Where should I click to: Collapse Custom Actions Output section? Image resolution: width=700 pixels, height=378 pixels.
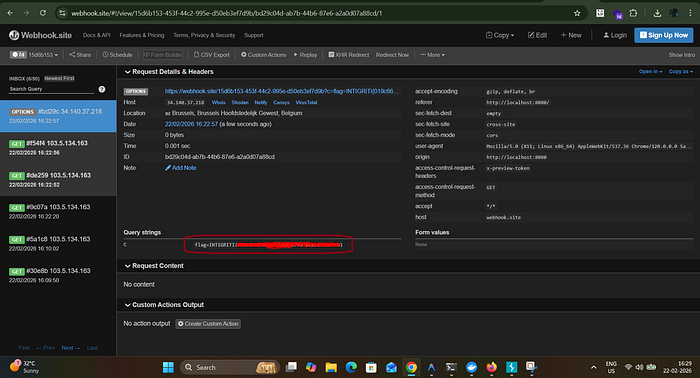[164, 305]
